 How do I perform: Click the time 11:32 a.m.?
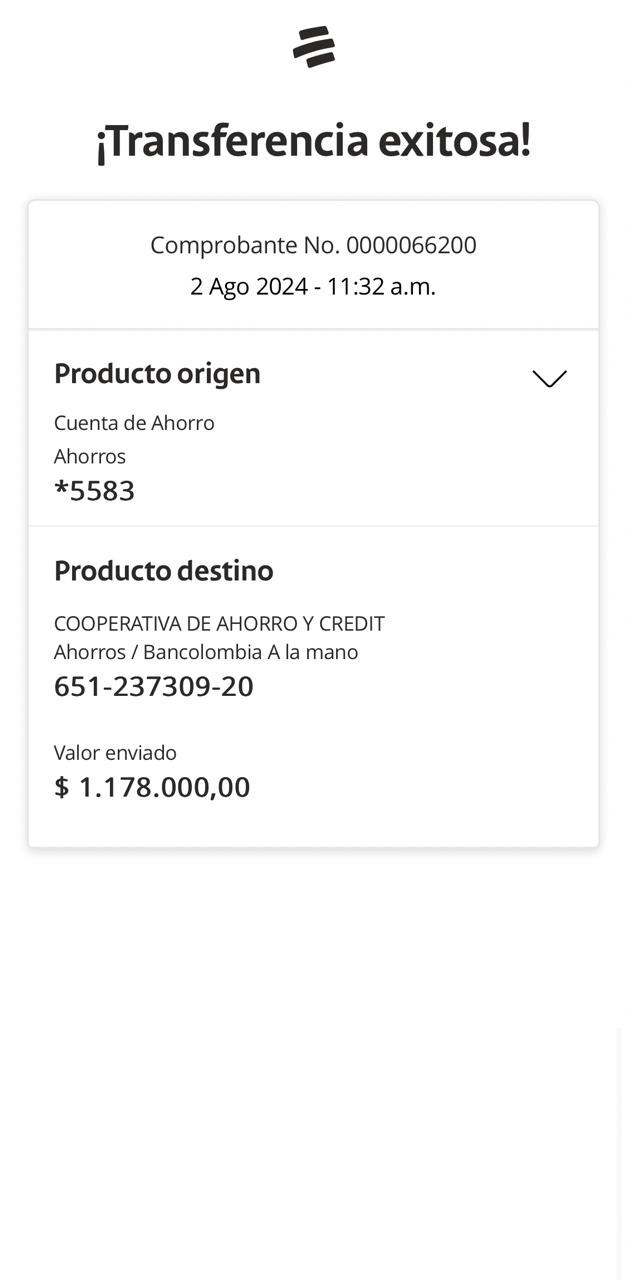coord(381,287)
